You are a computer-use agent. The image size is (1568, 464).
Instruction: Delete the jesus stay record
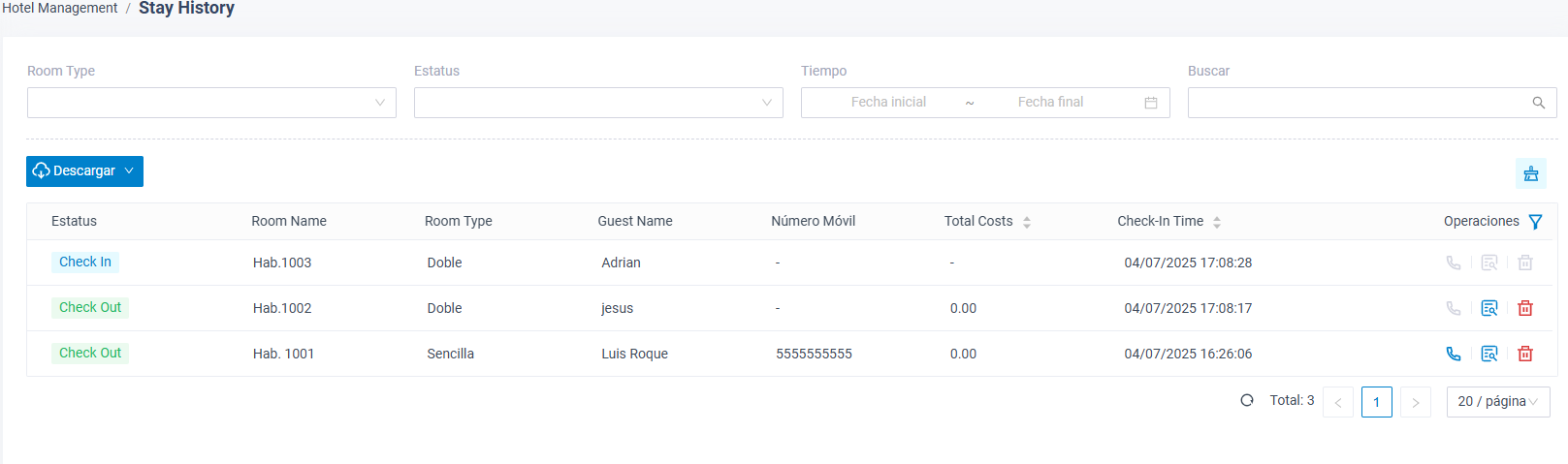point(1525,308)
